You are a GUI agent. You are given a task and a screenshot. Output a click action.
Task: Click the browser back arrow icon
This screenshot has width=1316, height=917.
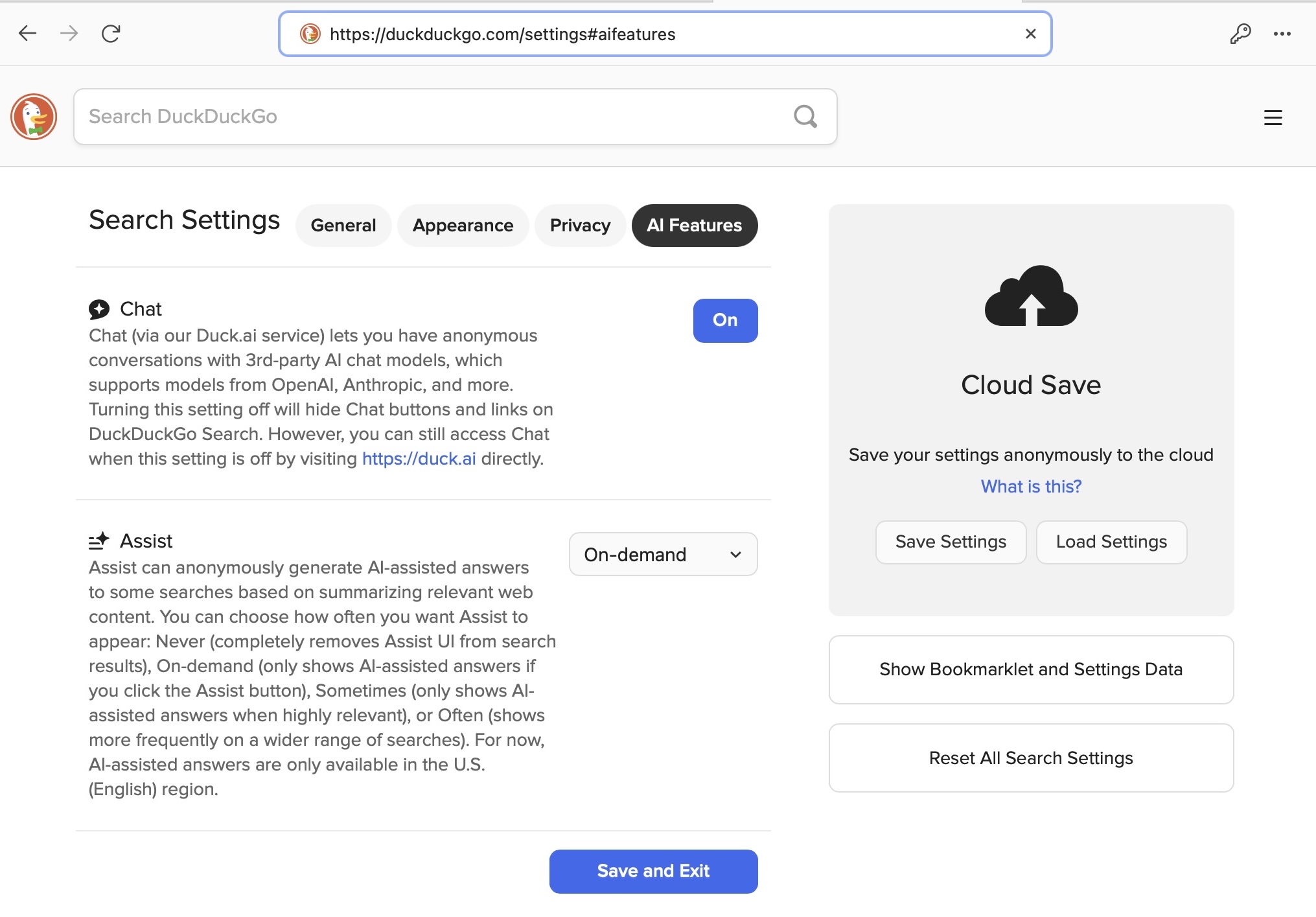click(x=27, y=35)
